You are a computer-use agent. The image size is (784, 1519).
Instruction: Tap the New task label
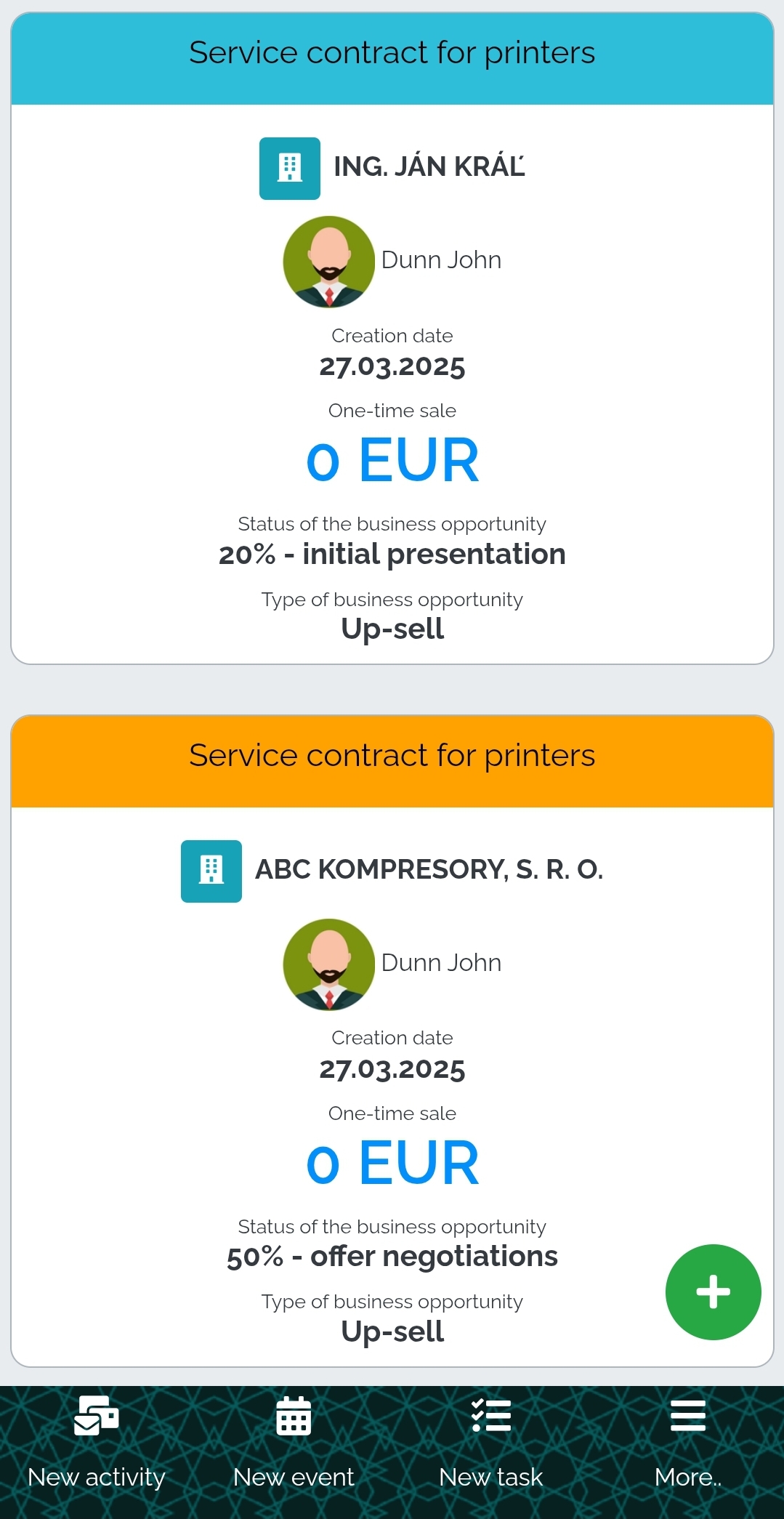point(491,1477)
